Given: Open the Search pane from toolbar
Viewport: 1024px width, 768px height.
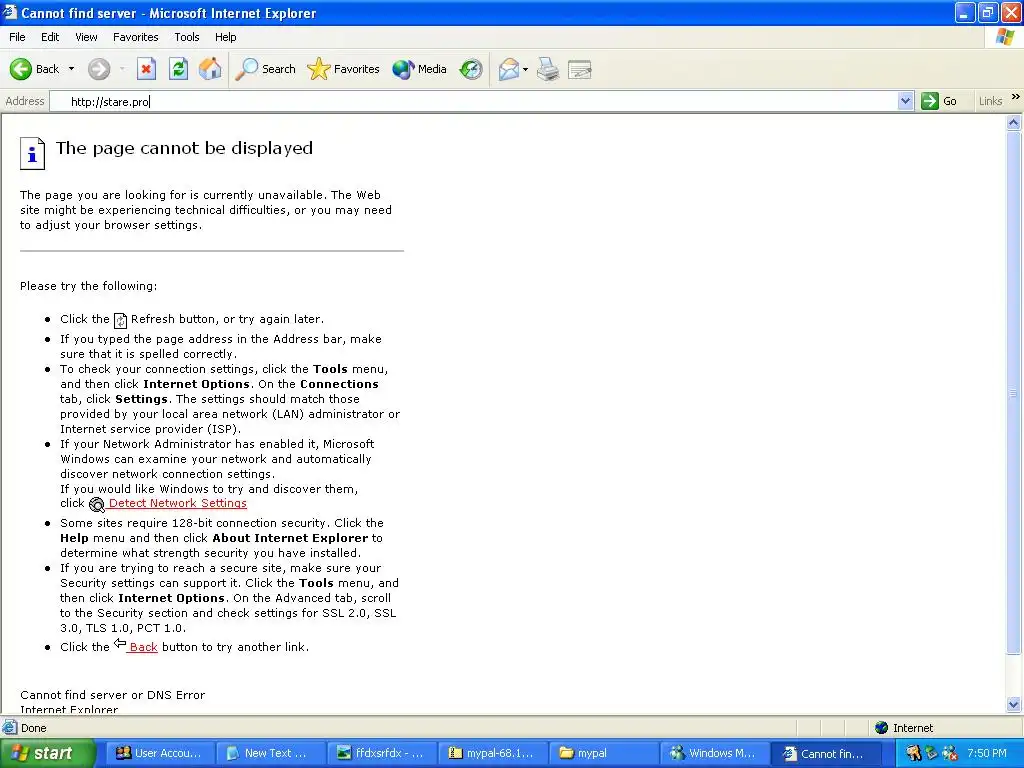Looking at the screenshot, I should point(265,69).
